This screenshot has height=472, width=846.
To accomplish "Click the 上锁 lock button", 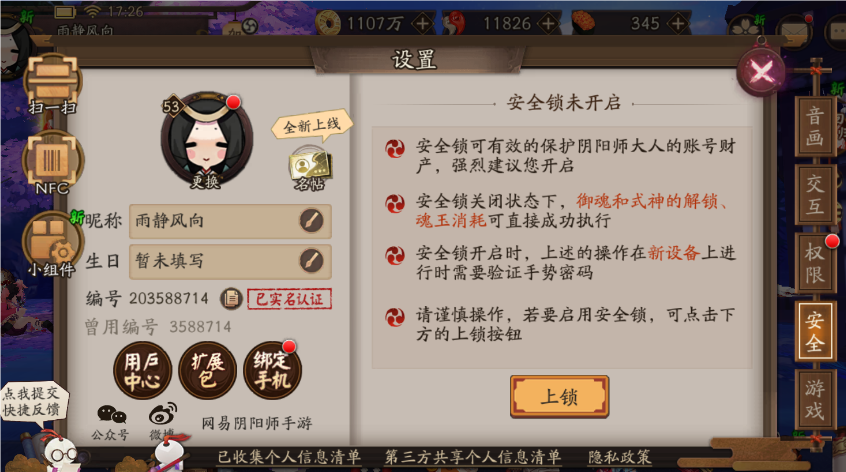I will [560, 397].
